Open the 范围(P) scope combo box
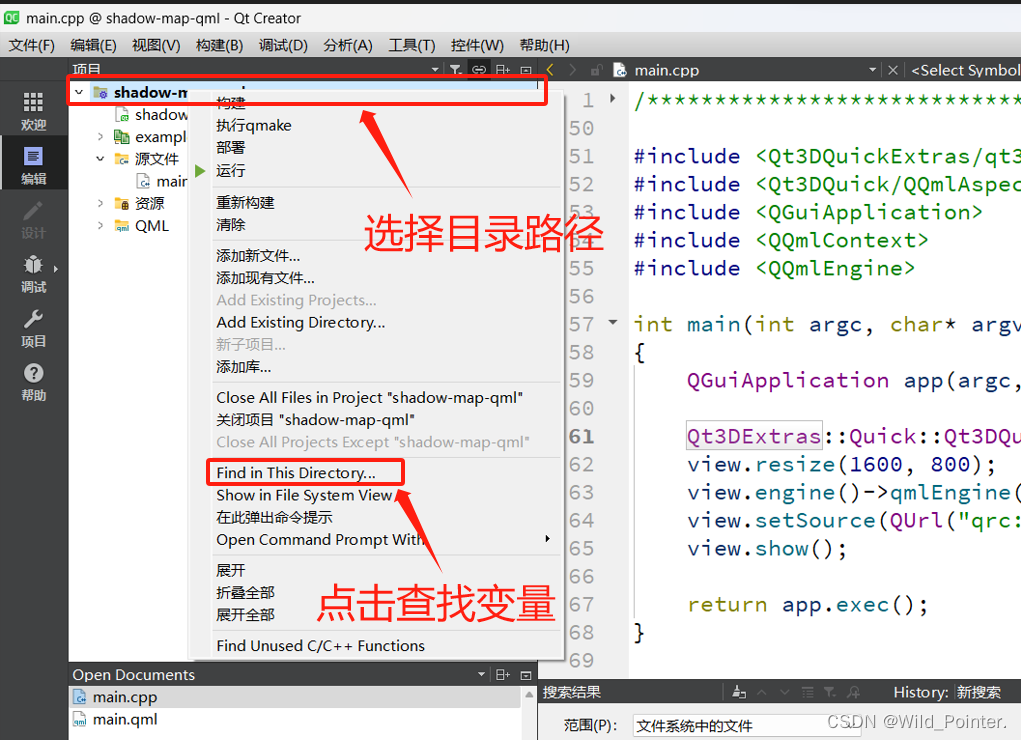The height and width of the screenshot is (740, 1021). [x=748, y=726]
